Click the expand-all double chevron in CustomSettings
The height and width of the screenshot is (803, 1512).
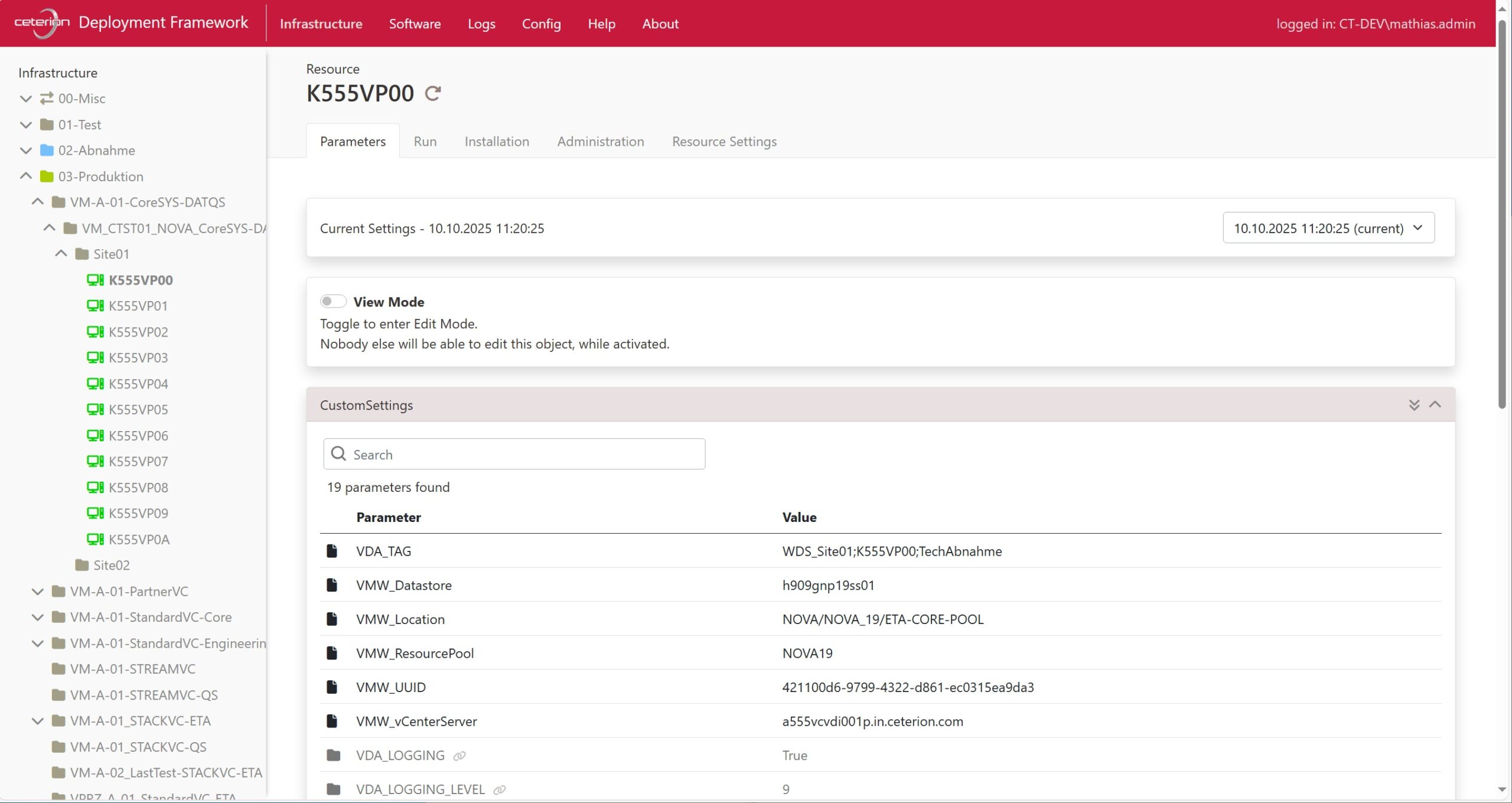point(1414,405)
